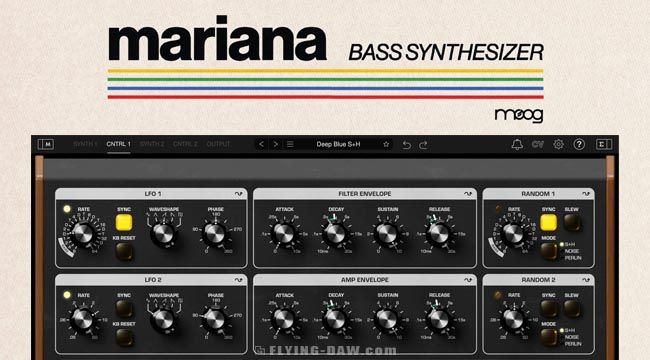
Task: Click the redo arrow icon
Action: tap(423, 145)
